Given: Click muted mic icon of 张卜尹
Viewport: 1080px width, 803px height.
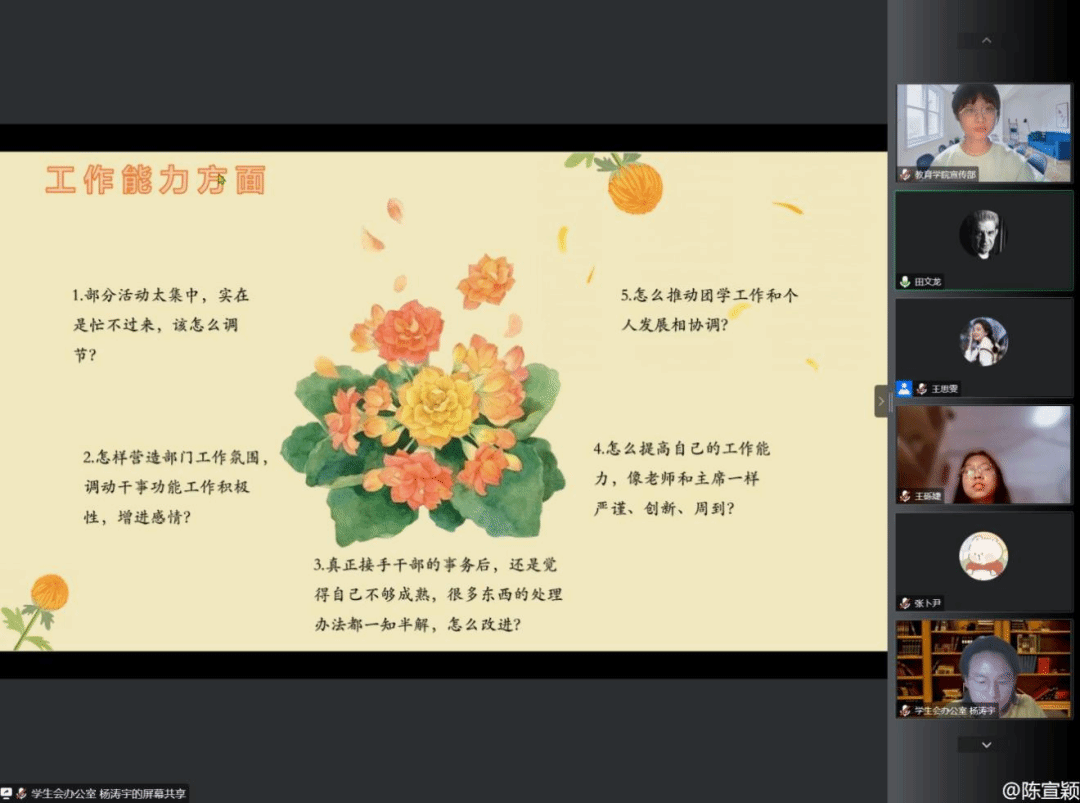Looking at the screenshot, I should click(x=905, y=603).
